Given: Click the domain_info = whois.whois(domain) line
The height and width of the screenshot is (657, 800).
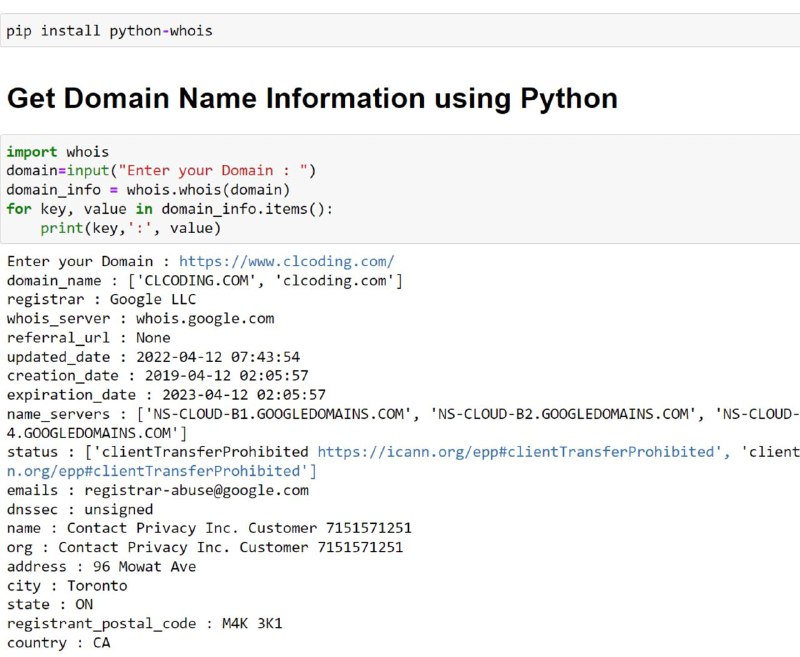Looking at the screenshot, I should pos(148,190).
